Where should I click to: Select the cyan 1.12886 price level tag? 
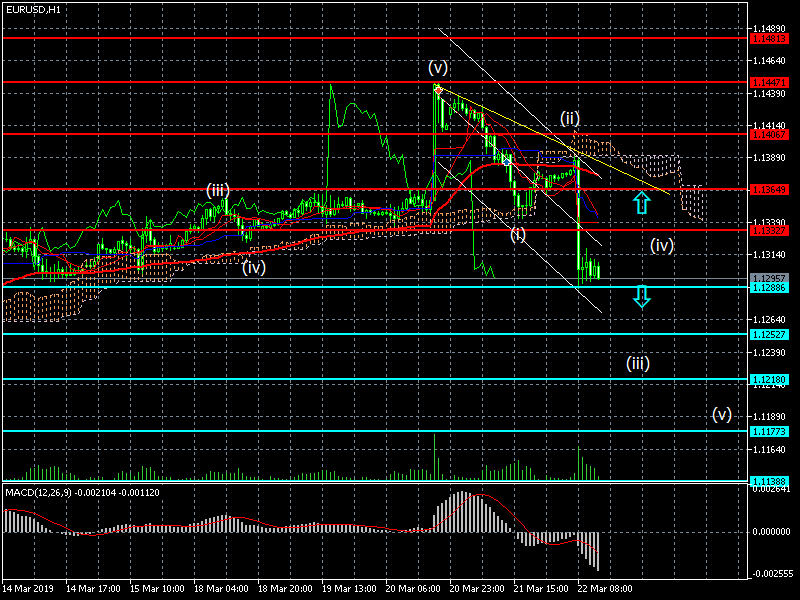pyautogui.click(x=769, y=288)
